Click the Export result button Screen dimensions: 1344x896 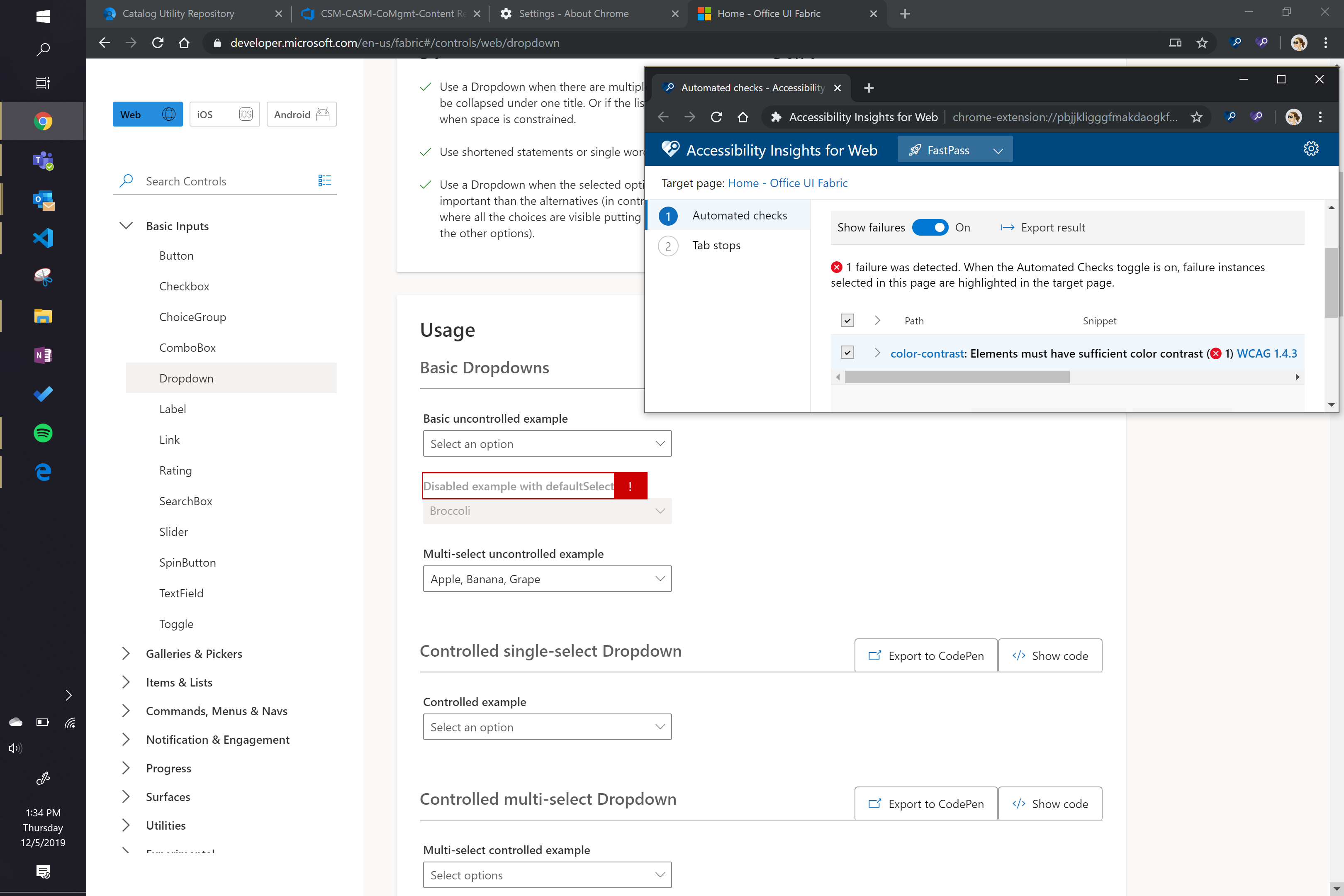(1043, 227)
